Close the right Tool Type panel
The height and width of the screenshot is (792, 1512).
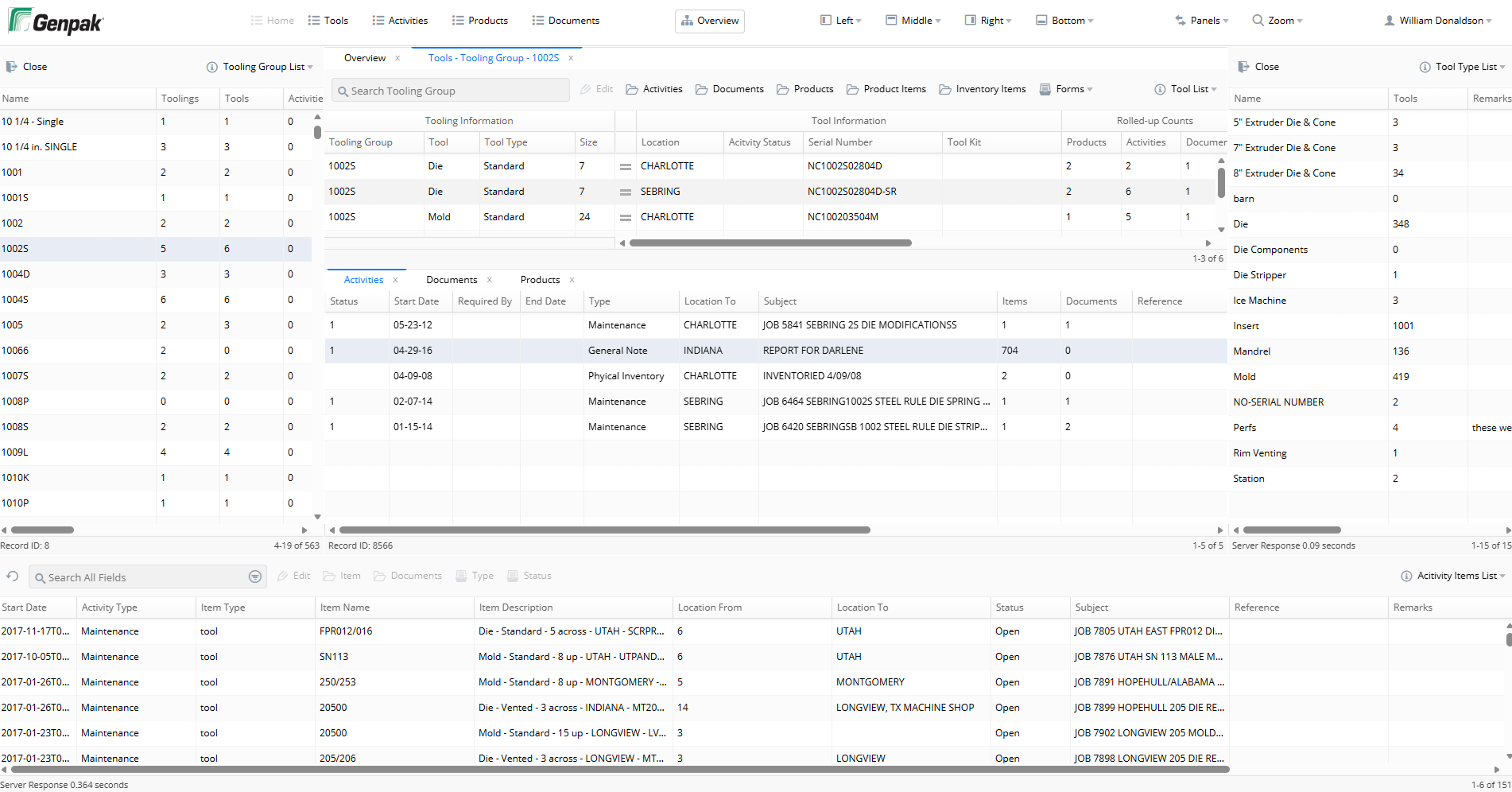coord(1258,67)
